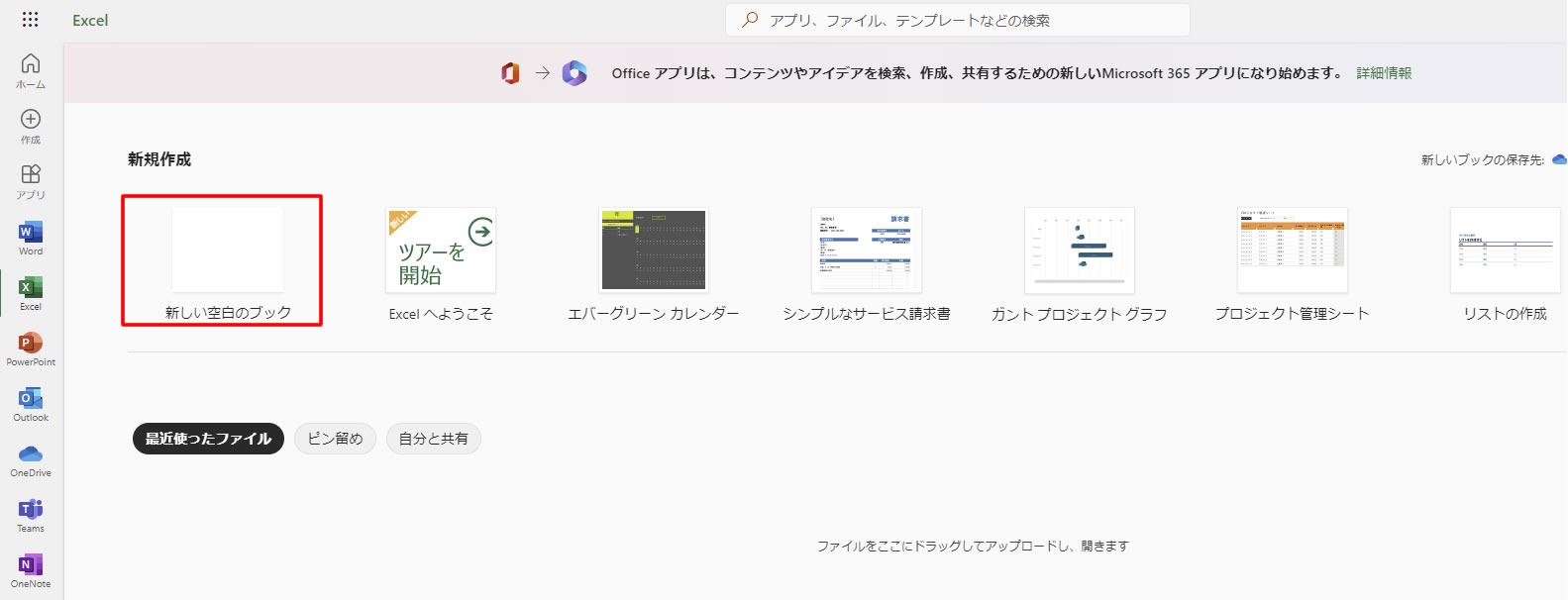Screen dimensions: 1568x600
Task: Open OneDrive from the sidebar
Action: (x=31, y=459)
